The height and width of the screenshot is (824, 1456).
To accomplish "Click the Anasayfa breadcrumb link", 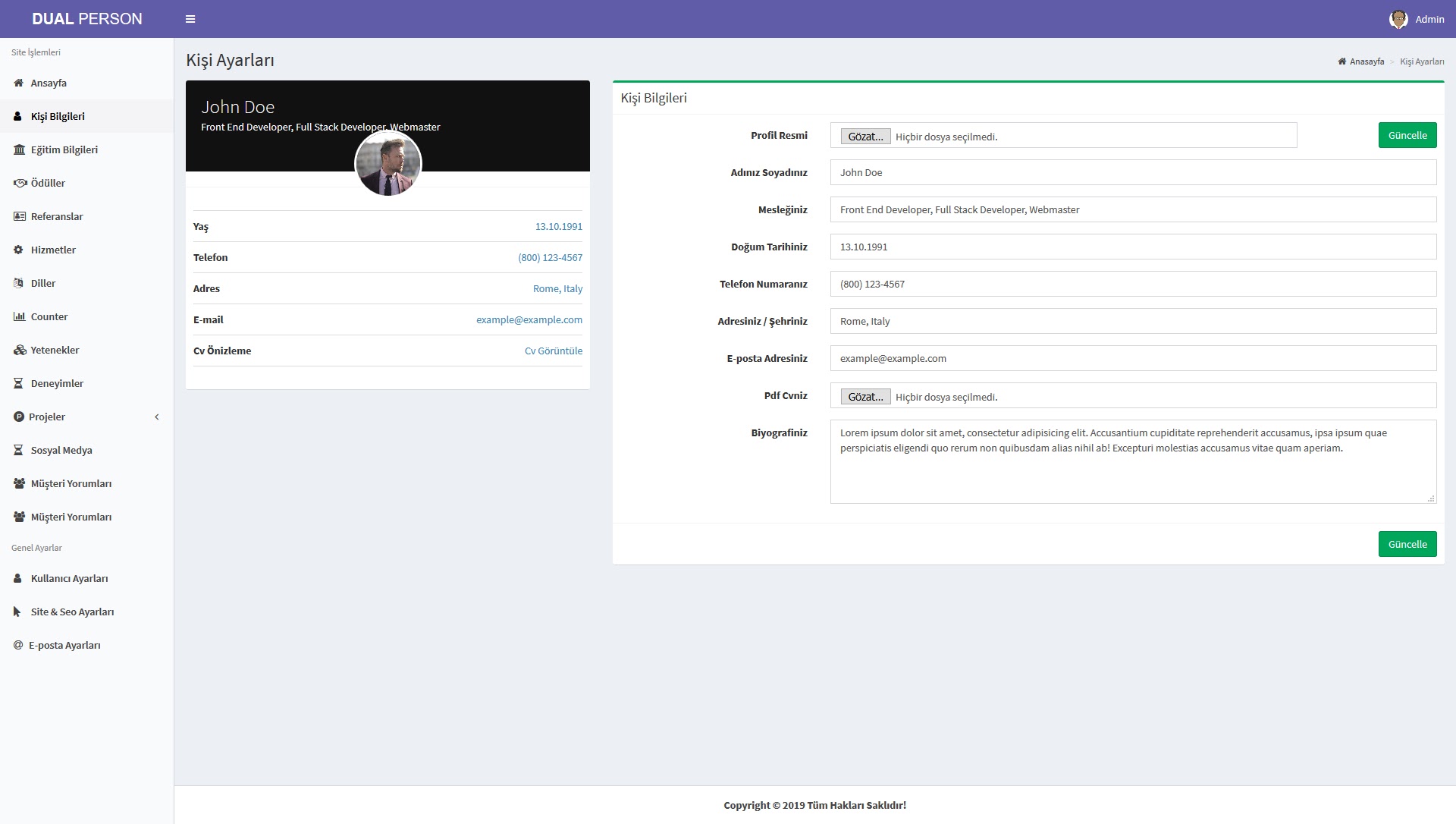I will [x=1366, y=61].
